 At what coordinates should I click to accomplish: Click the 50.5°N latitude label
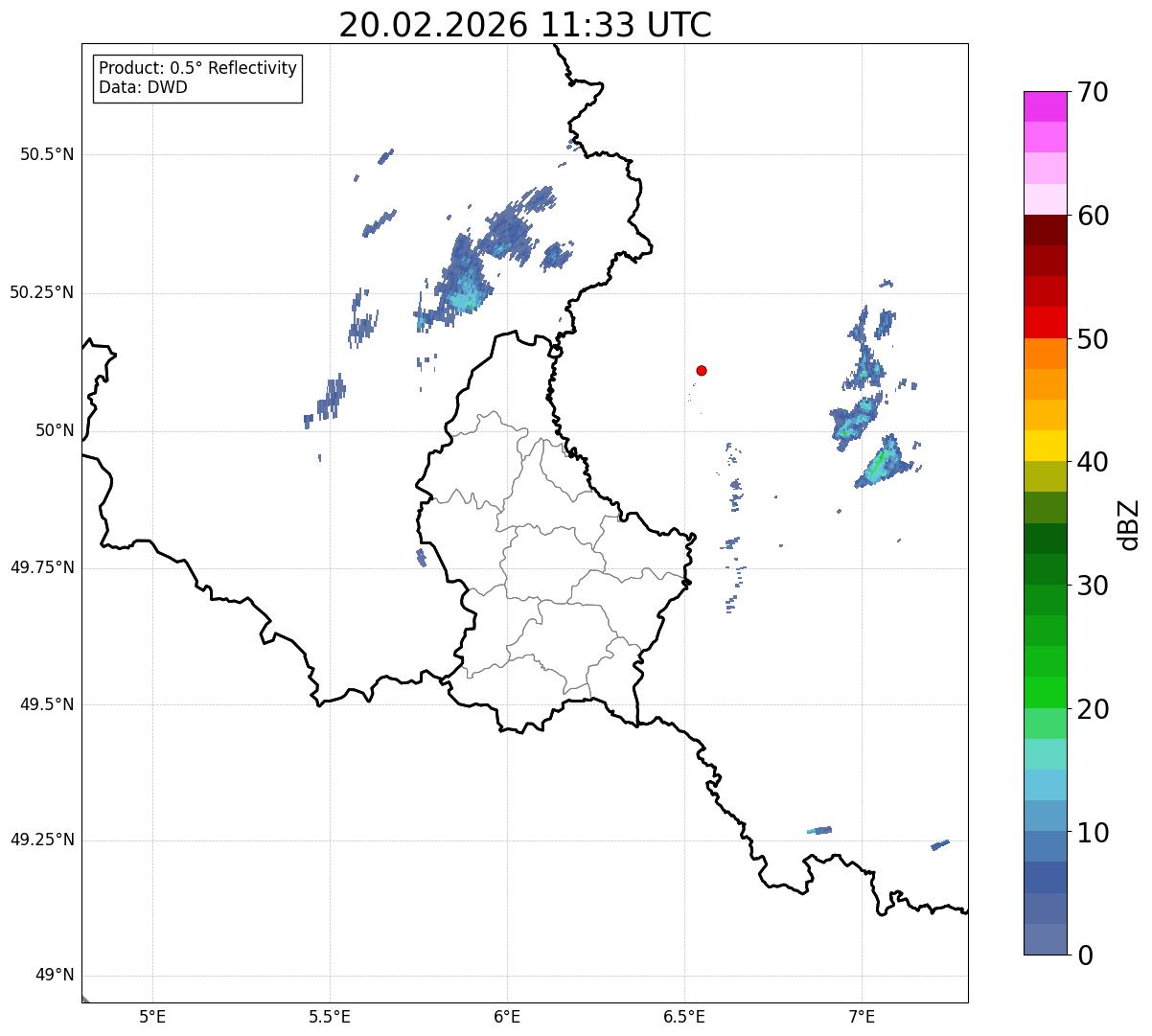pyautogui.click(x=47, y=154)
